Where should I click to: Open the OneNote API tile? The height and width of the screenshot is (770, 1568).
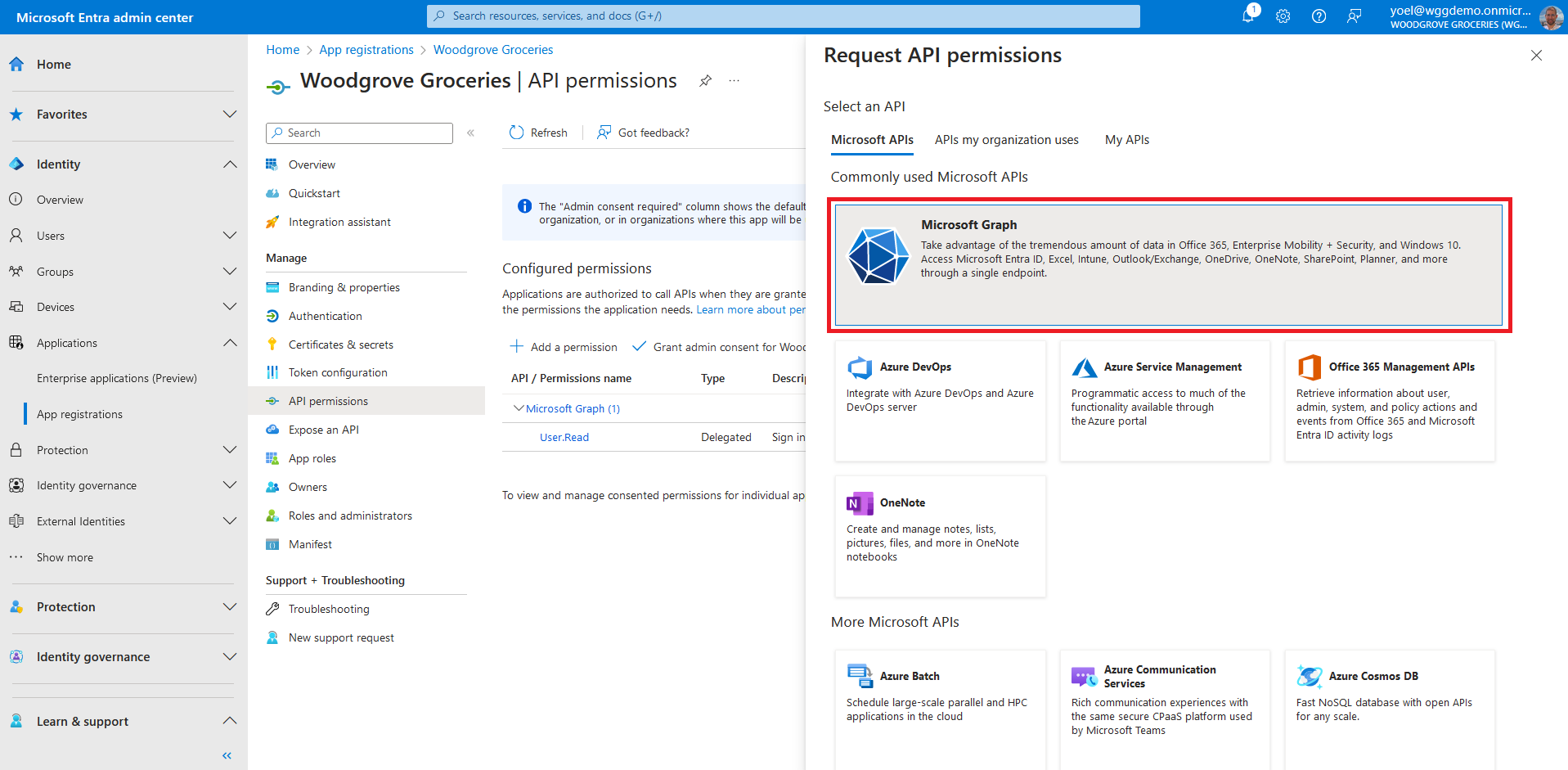[940, 536]
